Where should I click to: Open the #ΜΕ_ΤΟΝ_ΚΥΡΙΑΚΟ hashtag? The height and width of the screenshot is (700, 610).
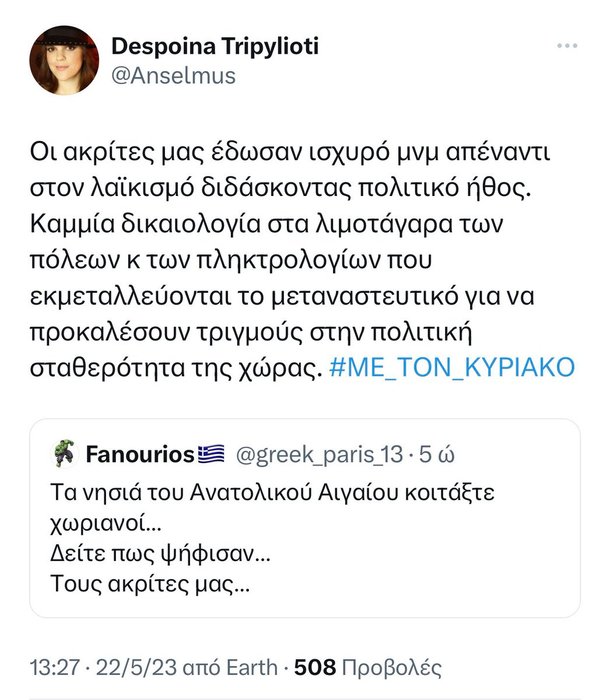coord(452,367)
